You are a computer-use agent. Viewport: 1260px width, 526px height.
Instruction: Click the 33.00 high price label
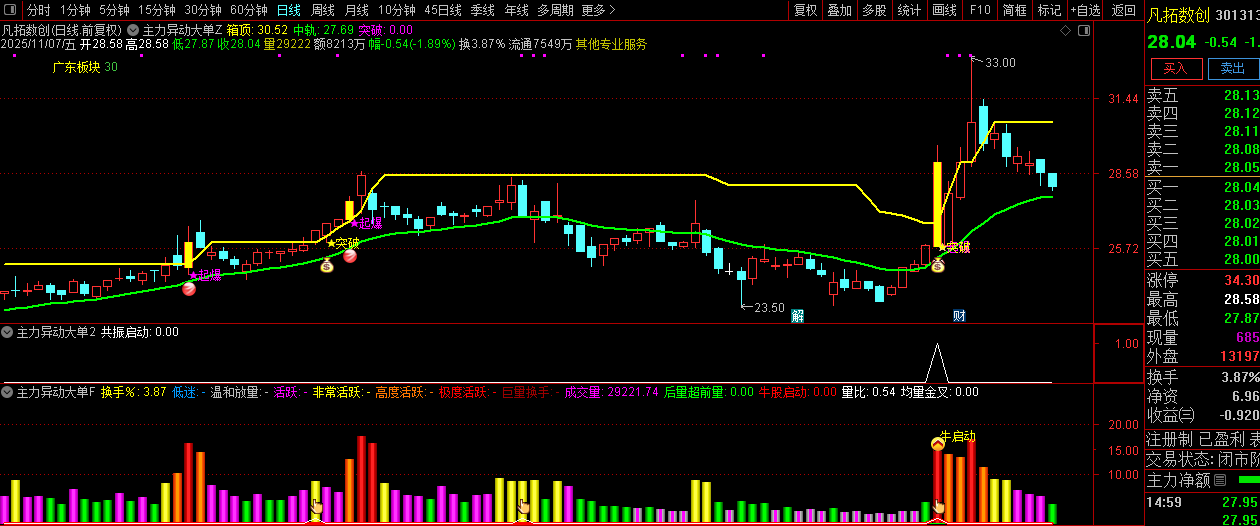tap(1000, 62)
